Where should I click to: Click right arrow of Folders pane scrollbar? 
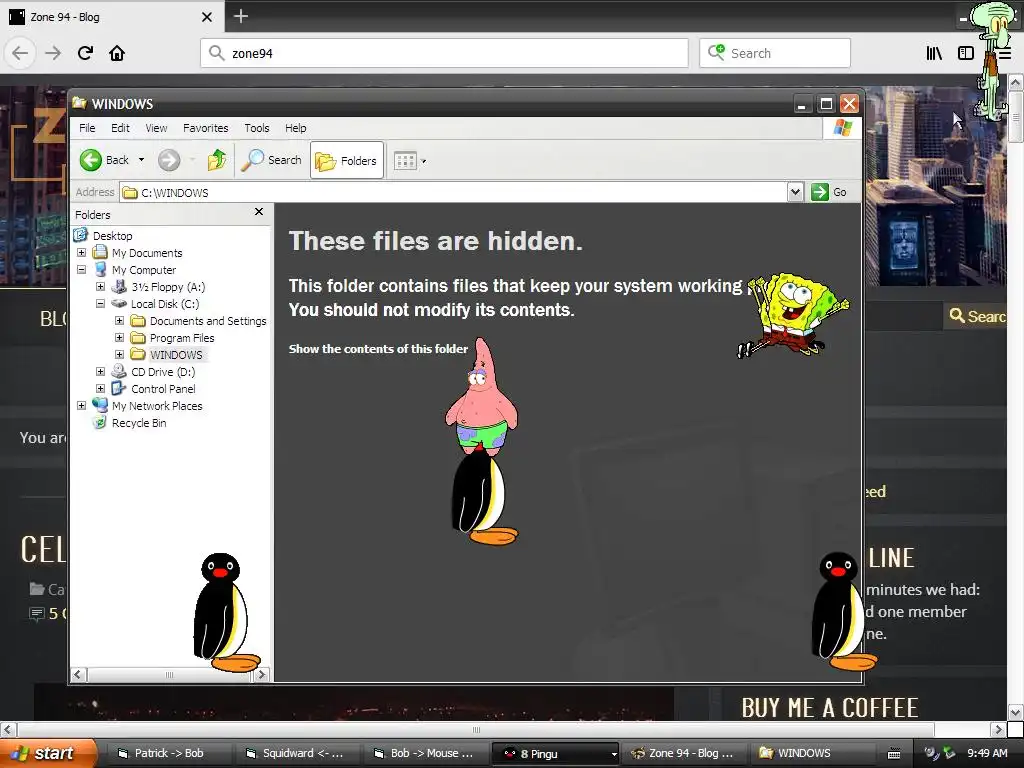pyautogui.click(x=262, y=675)
